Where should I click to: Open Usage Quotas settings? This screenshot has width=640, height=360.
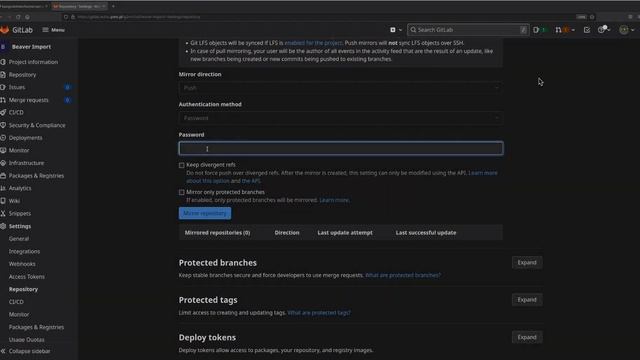pos(27,340)
